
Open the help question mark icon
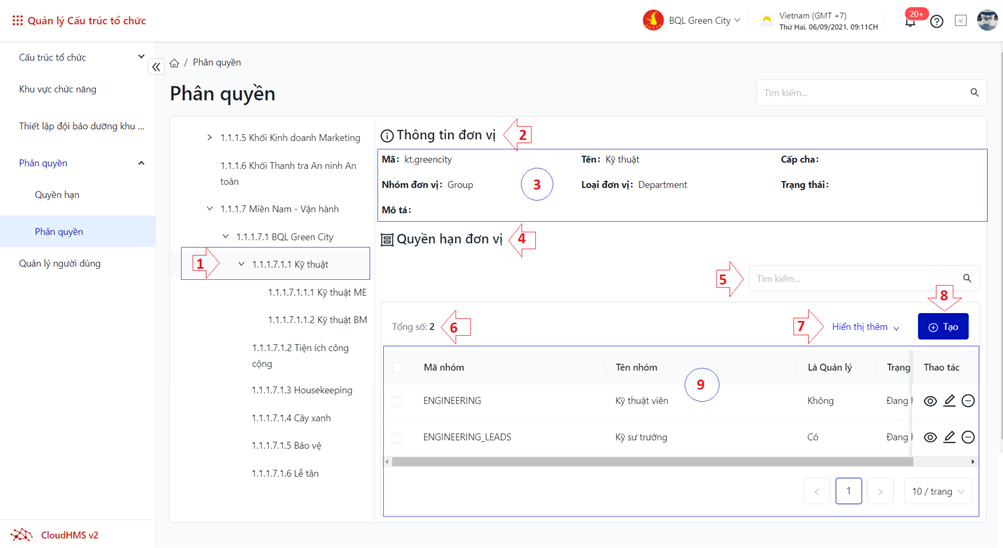(x=936, y=21)
